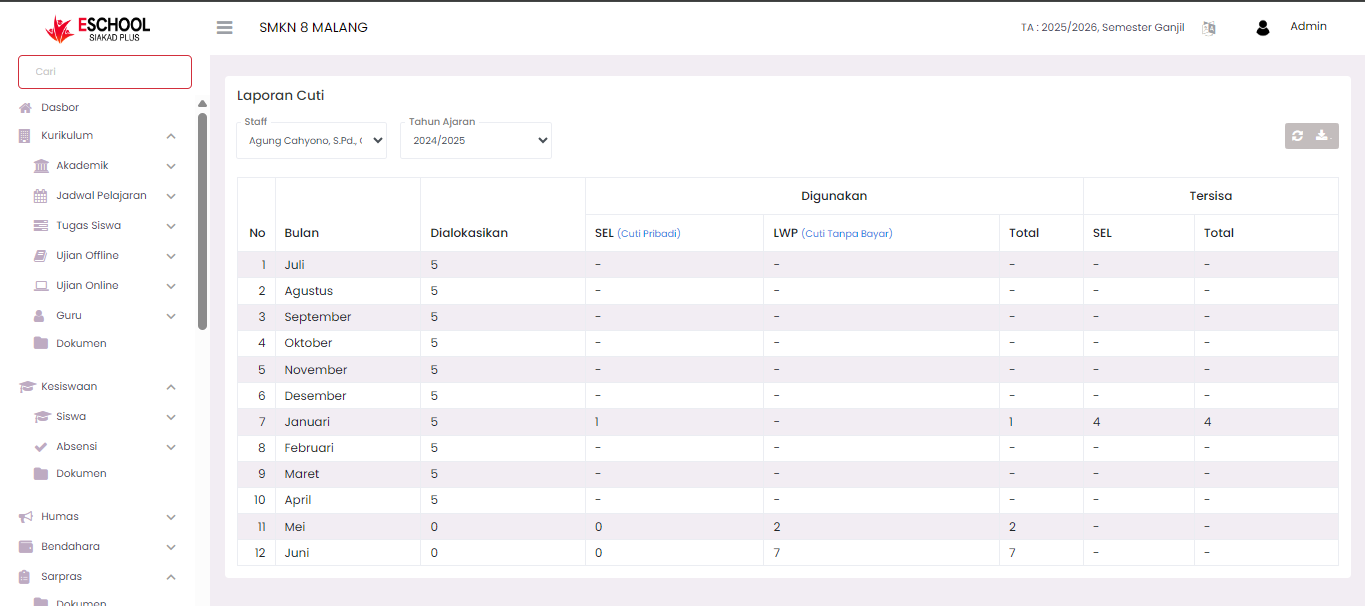
Task: Click the hamburger menu icon
Action: coord(224,28)
